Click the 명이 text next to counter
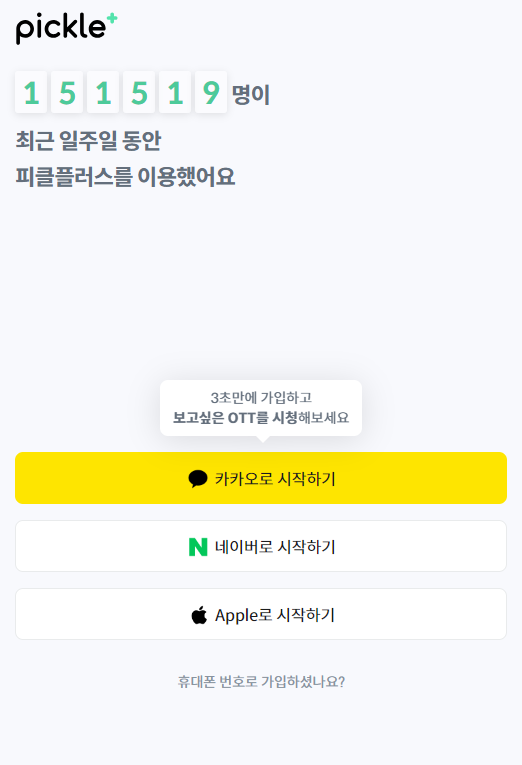Viewport: 522px width, 765px height. 251,95
